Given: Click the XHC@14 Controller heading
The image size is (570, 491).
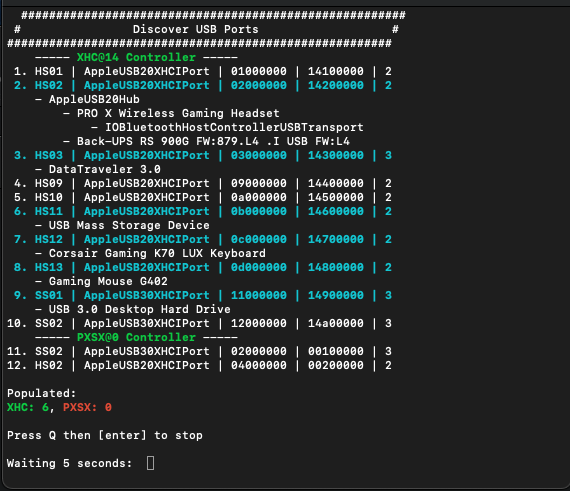Looking at the screenshot, I should [136, 57].
